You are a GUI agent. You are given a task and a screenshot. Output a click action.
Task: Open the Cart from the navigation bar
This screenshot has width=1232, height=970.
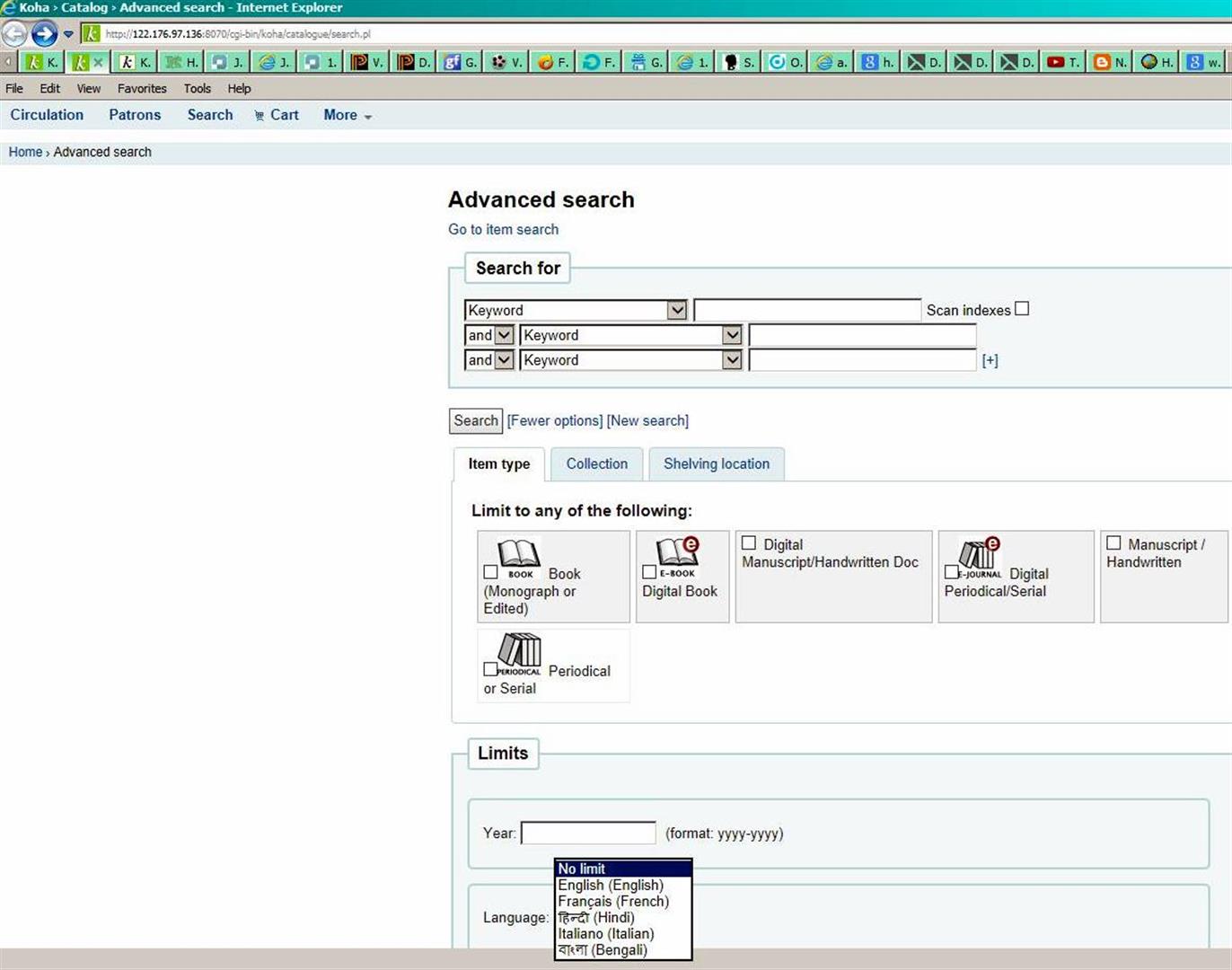pos(276,115)
